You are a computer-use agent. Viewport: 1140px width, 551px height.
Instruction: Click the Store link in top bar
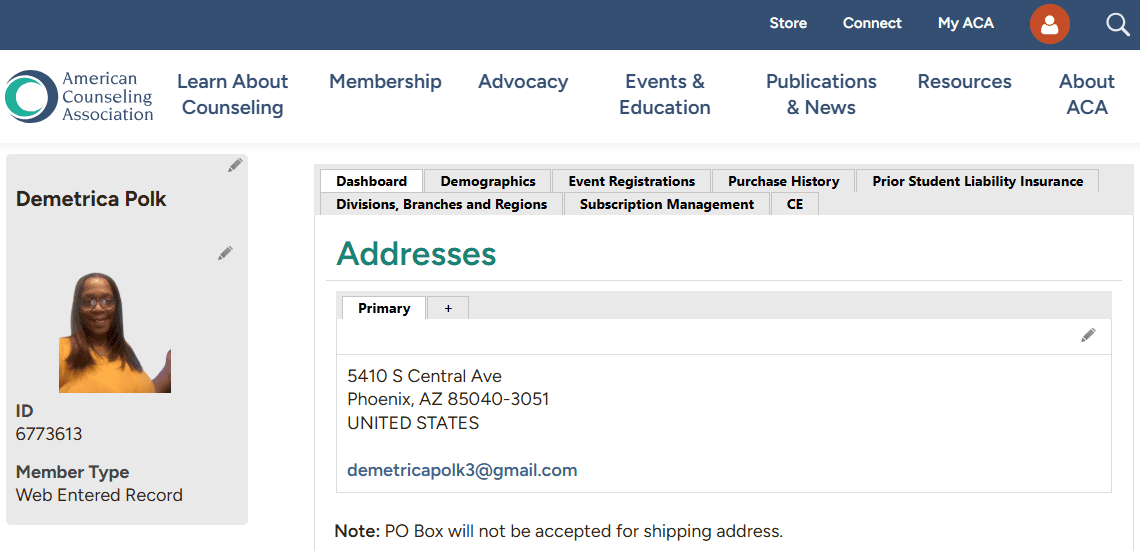[x=788, y=23]
